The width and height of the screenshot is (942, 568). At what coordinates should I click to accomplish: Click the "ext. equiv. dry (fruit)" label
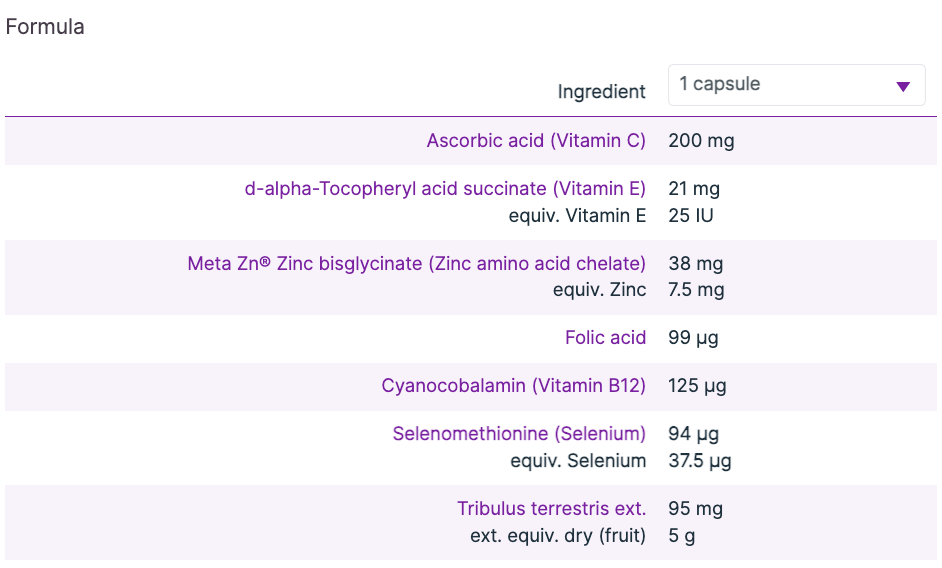558,536
